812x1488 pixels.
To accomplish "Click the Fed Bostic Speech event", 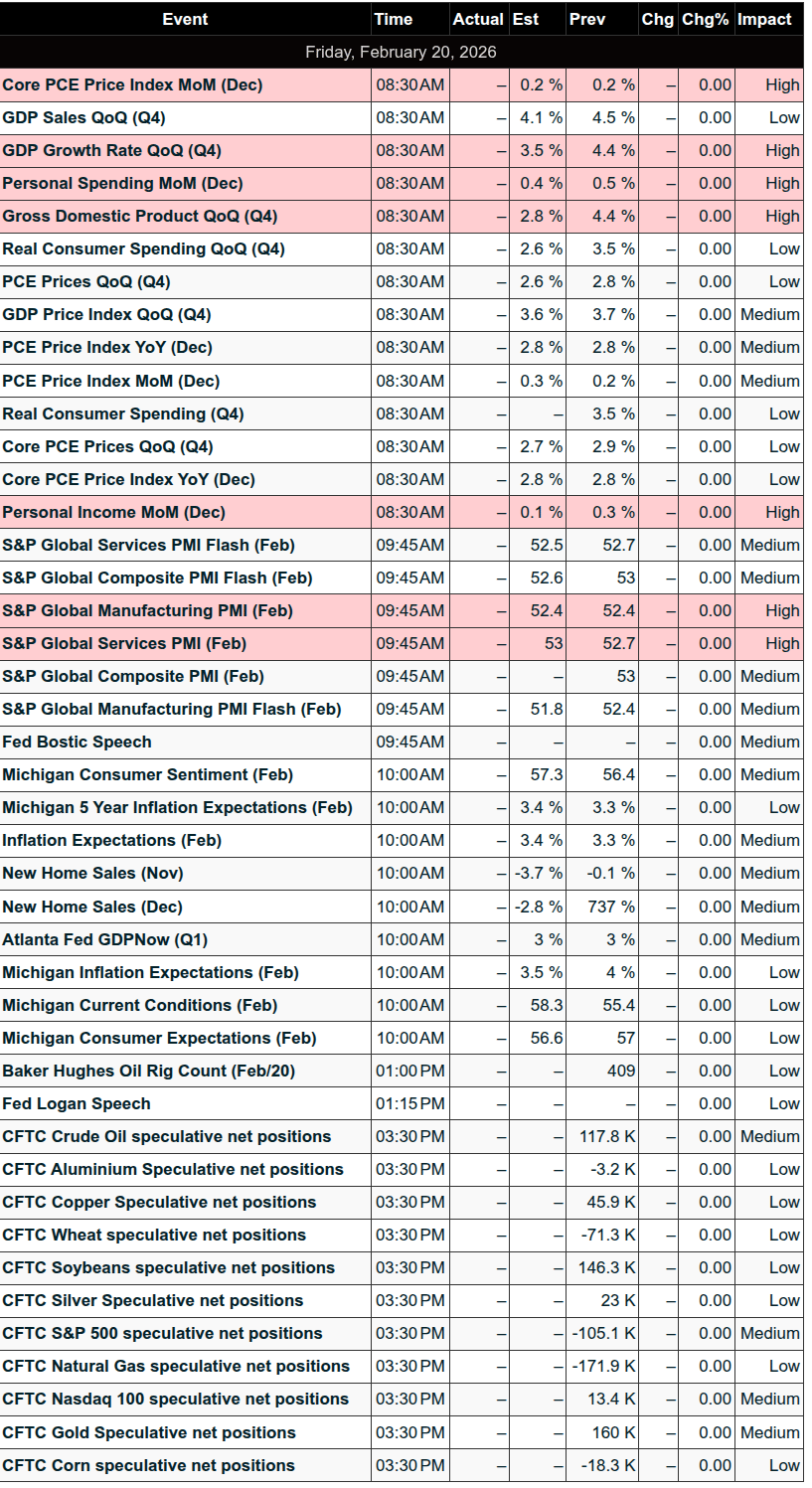I will (77, 743).
